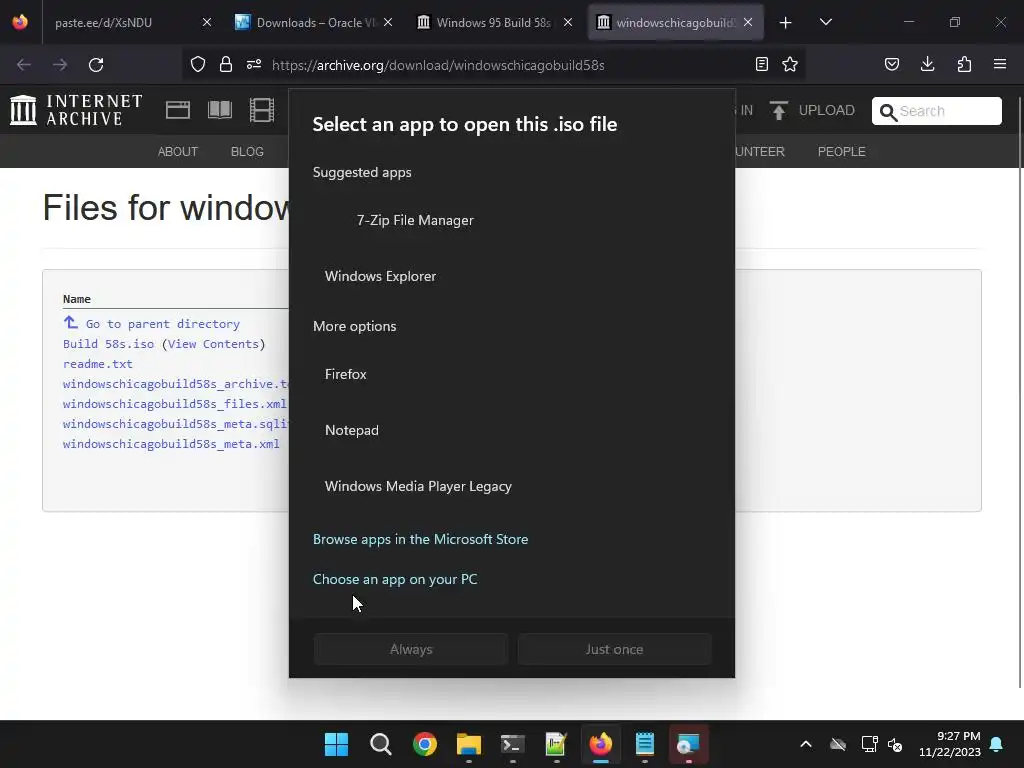This screenshot has height=768, width=1024.
Task: Click the address bar URL
Action: [438, 65]
